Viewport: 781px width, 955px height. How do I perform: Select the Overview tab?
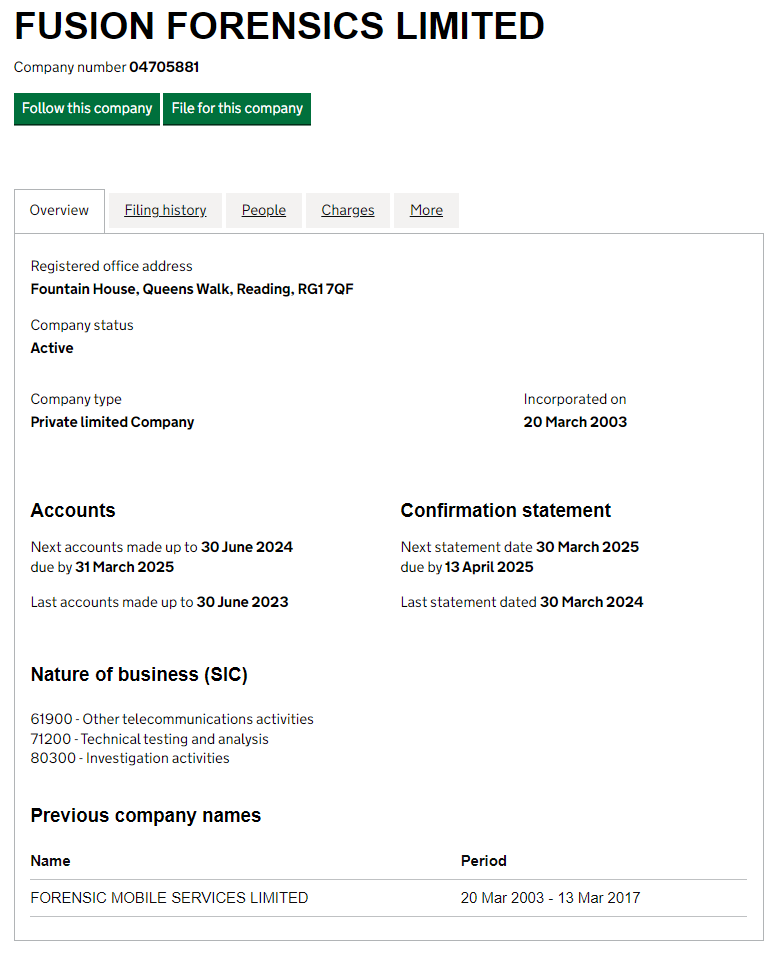pyautogui.click(x=59, y=210)
